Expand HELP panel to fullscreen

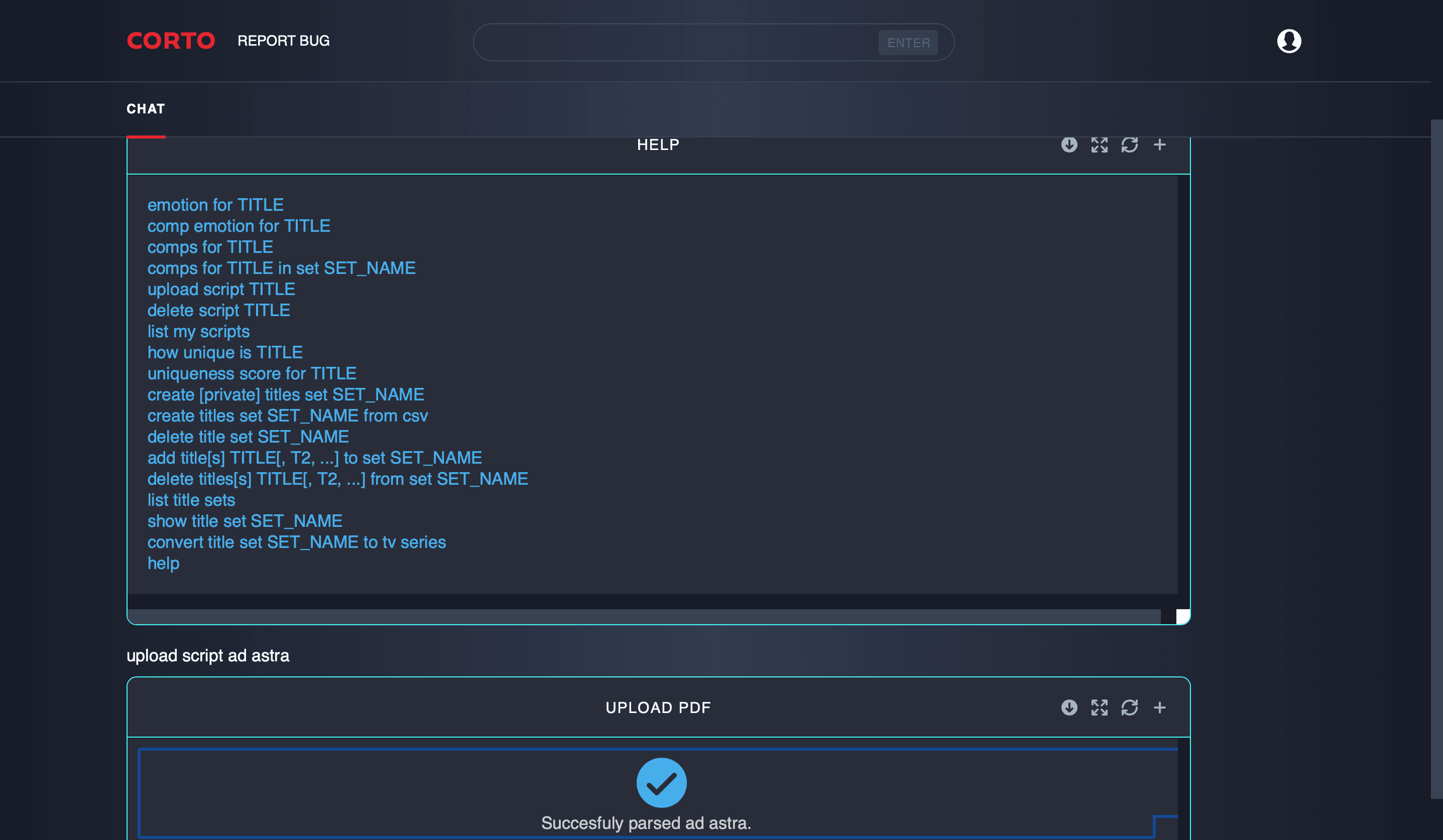[1099, 145]
